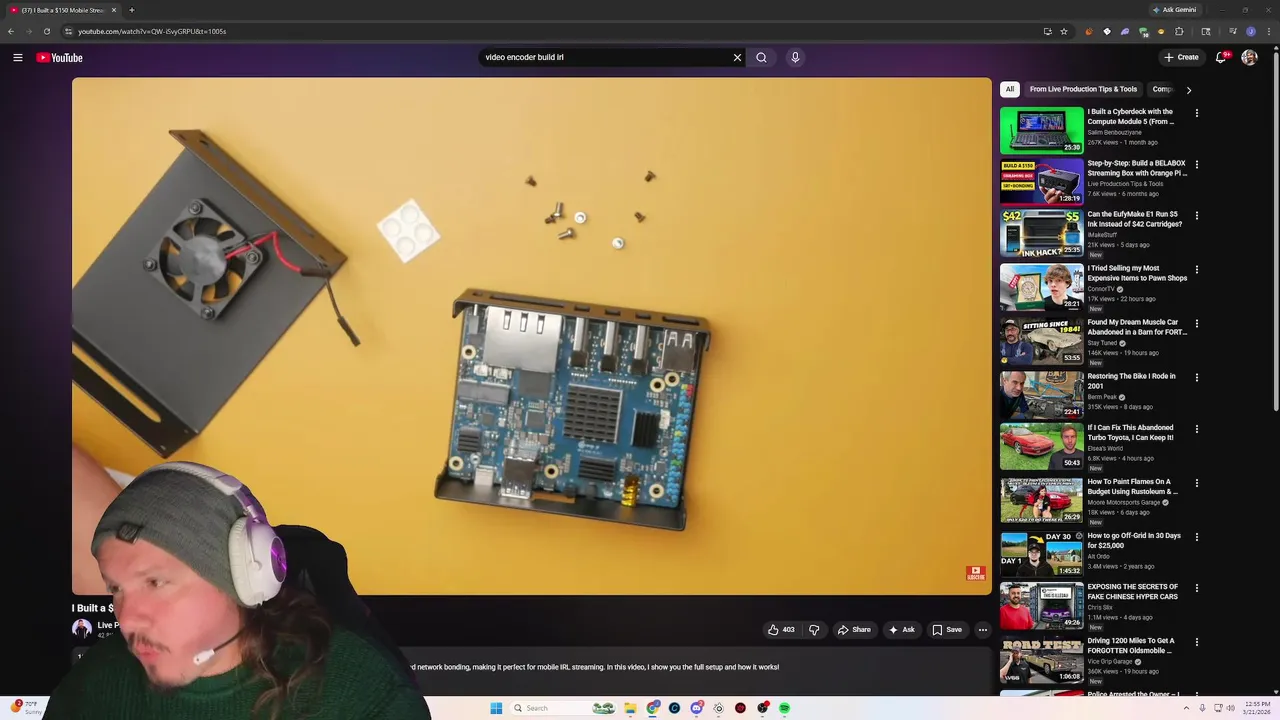Open Cyberdeck Compute Module 5 thumbnail
This screenshot has width=1280, height=720.
1041,130
